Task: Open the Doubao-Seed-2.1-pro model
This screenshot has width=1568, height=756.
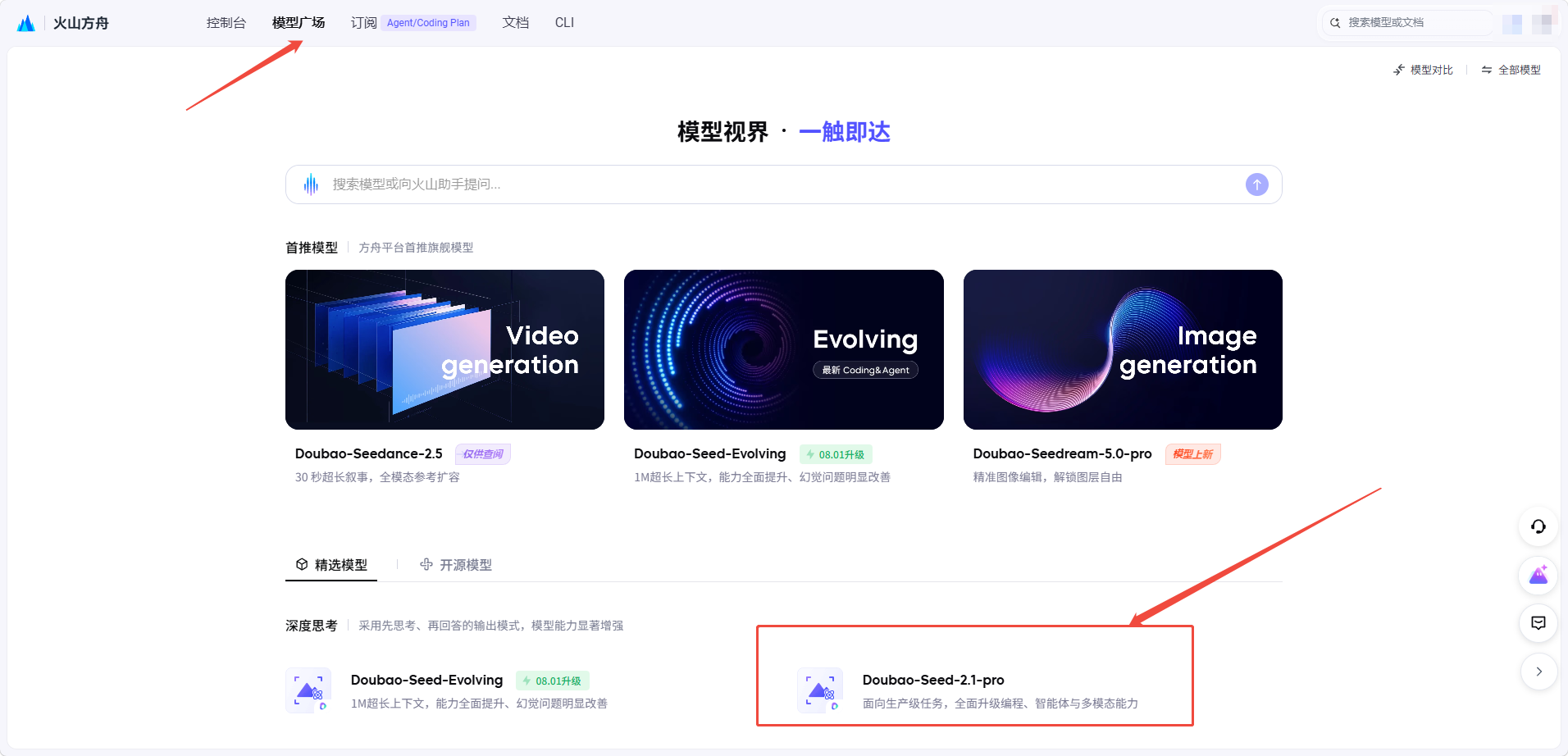Action: 933,680
